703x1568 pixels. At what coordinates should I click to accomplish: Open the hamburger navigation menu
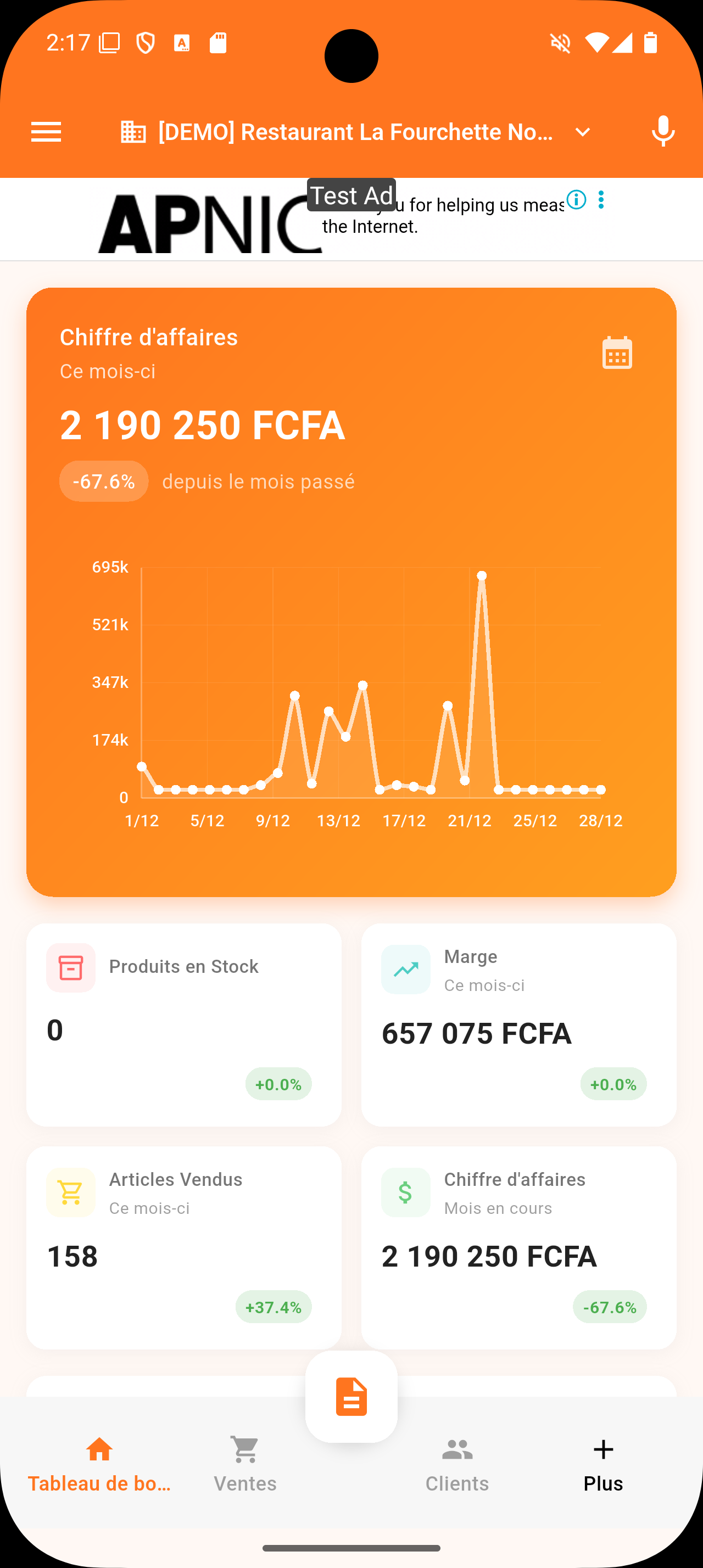46,131
